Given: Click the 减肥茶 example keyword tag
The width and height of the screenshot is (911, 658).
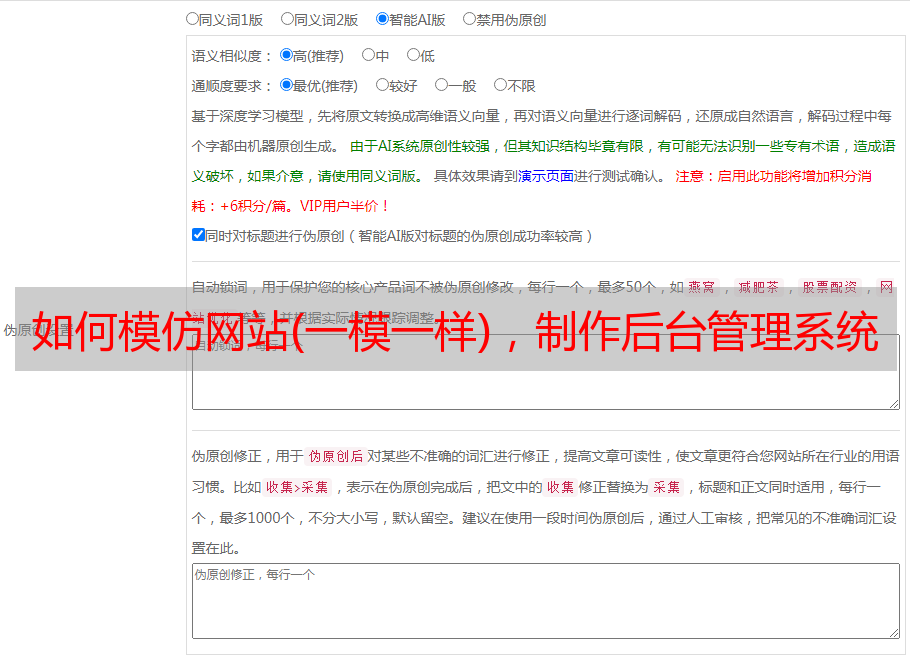Looking at the screenshot, I should tap(758, 287).
